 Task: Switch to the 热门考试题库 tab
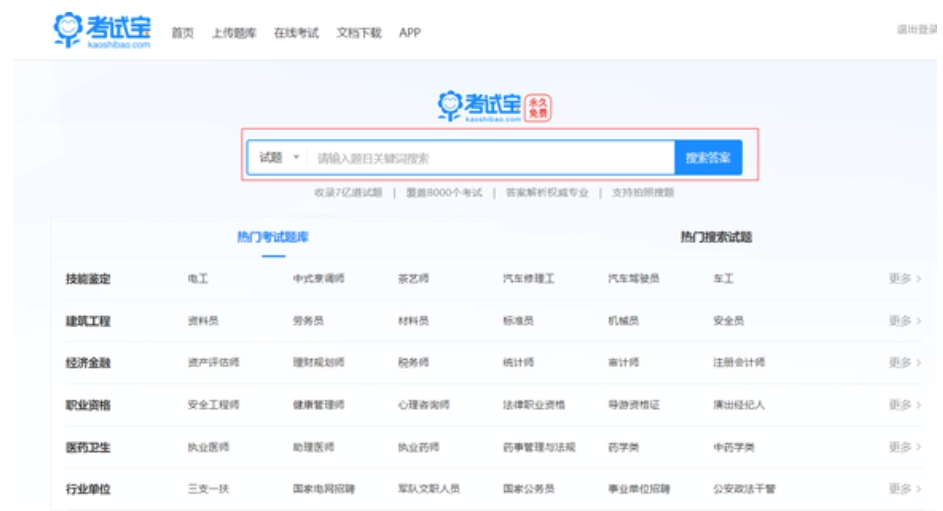[273, 237]
